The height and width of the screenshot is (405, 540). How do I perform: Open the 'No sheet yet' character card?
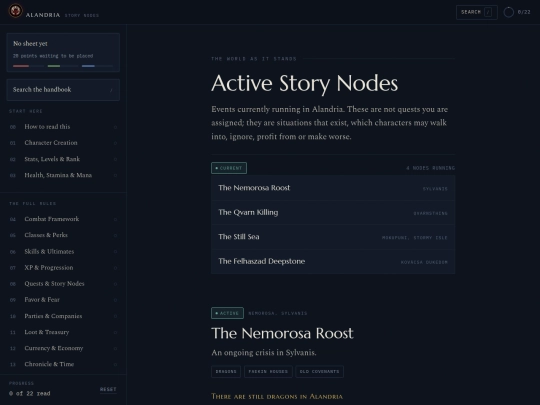tap(63, 52)
